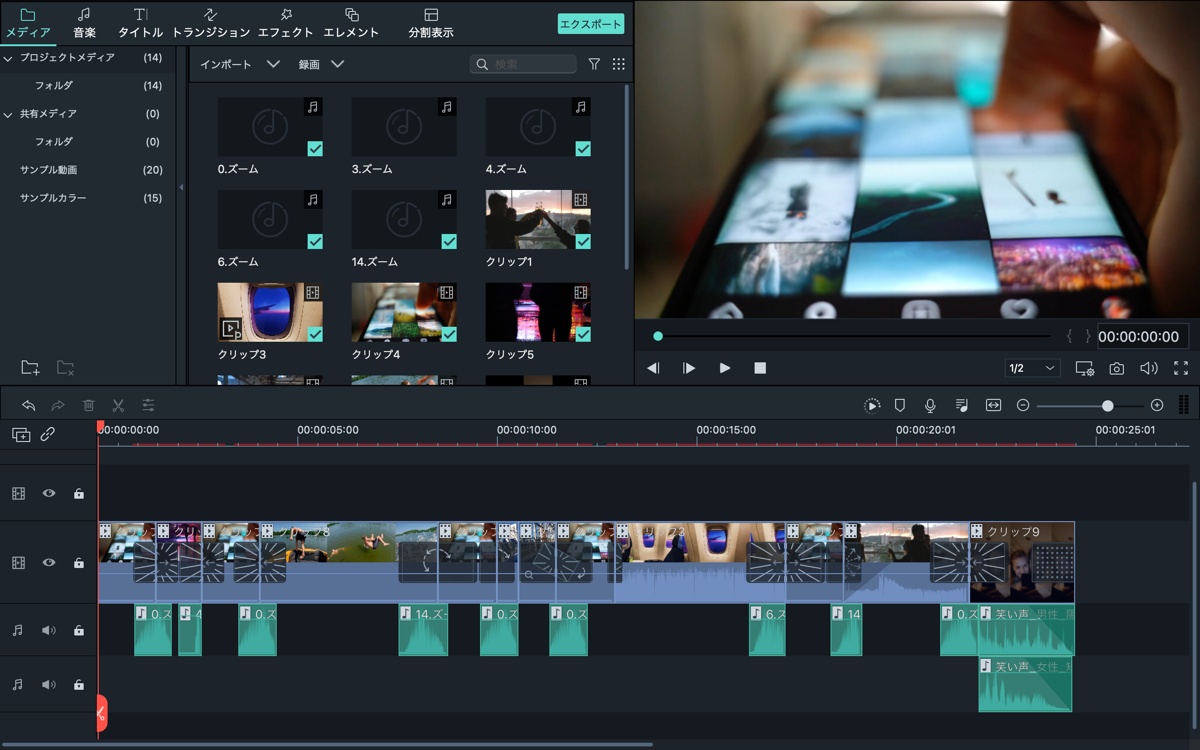Click the undo arrow in timeline toolbar
Viewport: 1200px width, 750px height.
[29, 405]
